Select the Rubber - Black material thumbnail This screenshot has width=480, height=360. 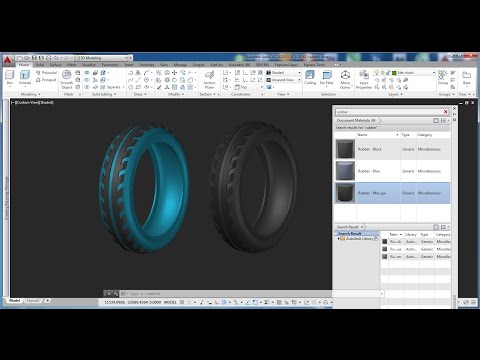[345, 149]
